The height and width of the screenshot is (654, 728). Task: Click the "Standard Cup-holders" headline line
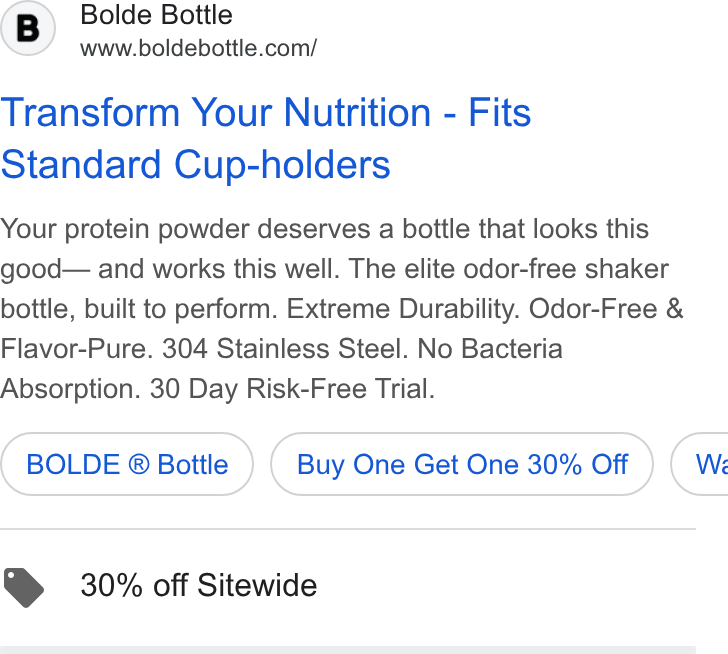(195, 165)
